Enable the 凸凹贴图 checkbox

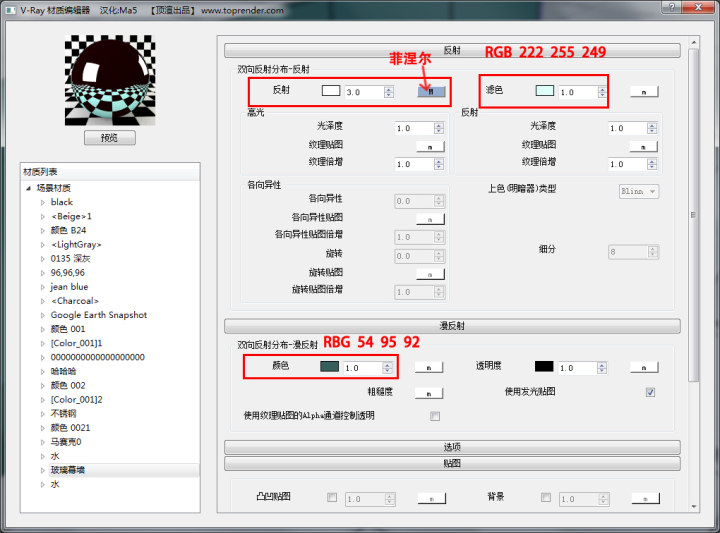pyautogui.click(x=332, y=497)
